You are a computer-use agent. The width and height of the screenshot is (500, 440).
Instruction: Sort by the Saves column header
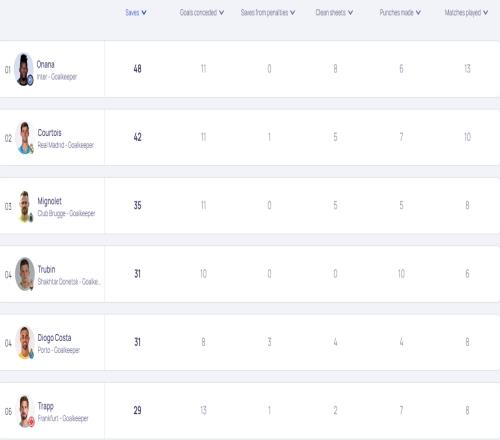pos(136,13)
